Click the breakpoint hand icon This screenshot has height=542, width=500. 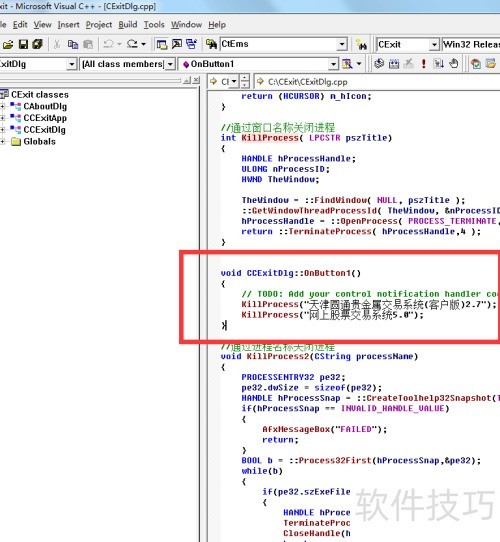pos(454,64)
